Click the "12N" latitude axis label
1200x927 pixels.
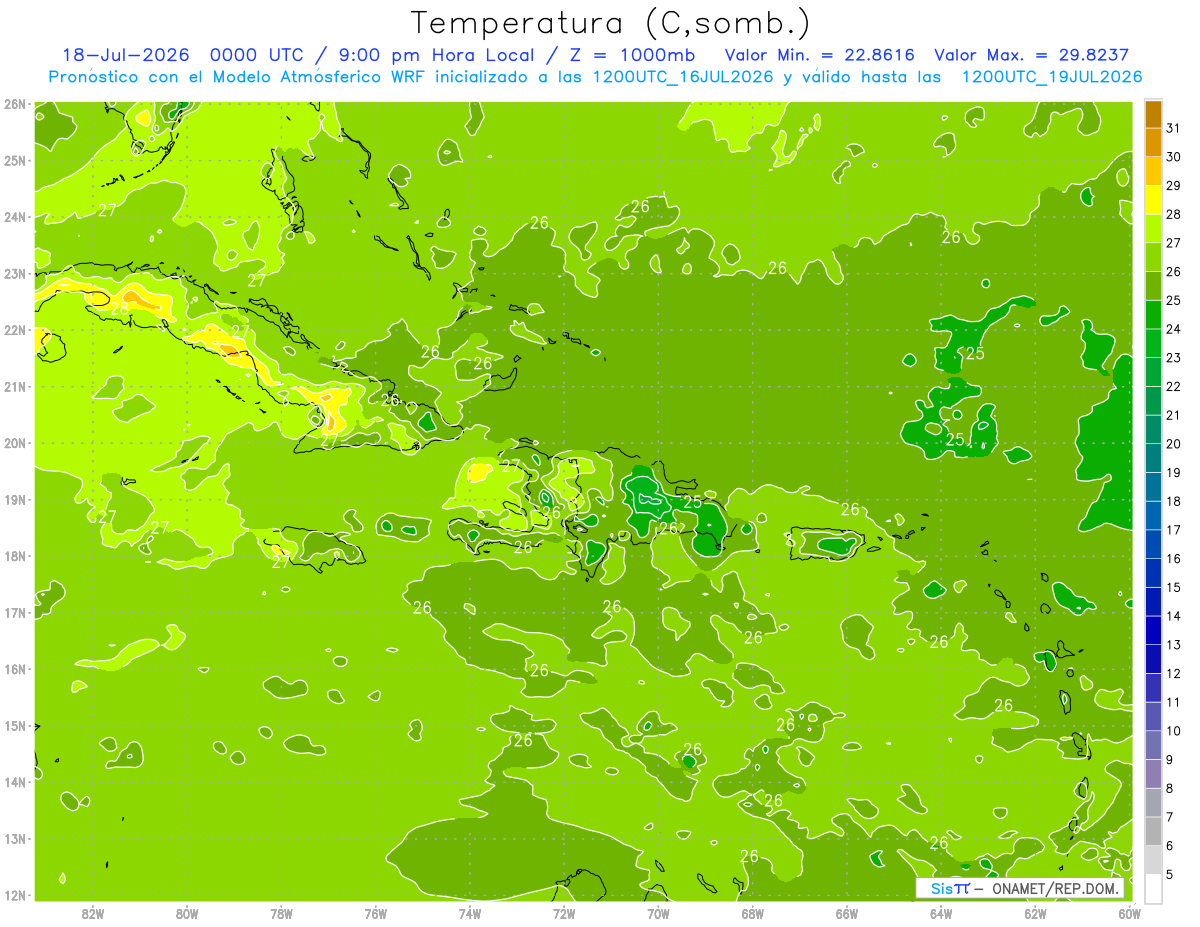coord(14,895)
